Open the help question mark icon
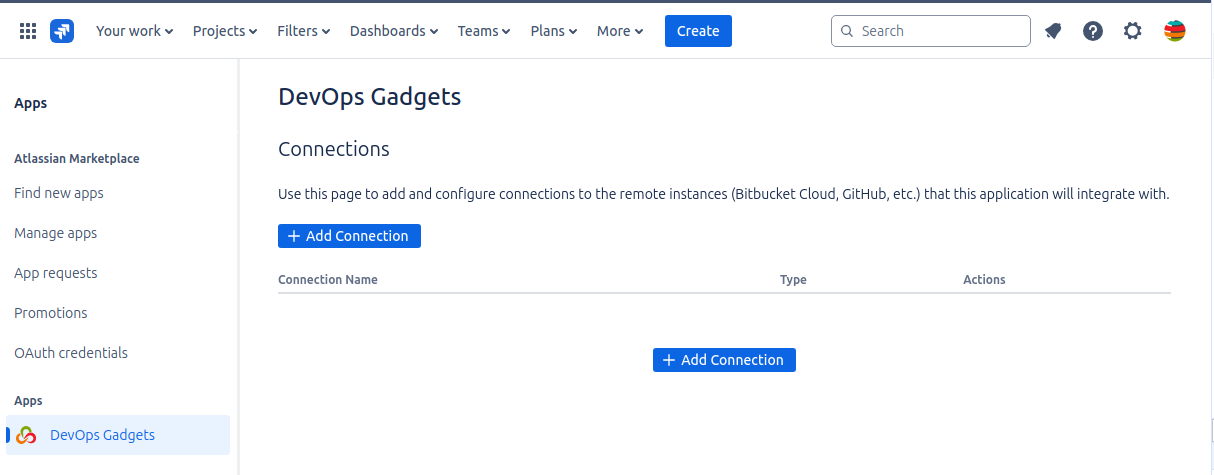 1093,31
